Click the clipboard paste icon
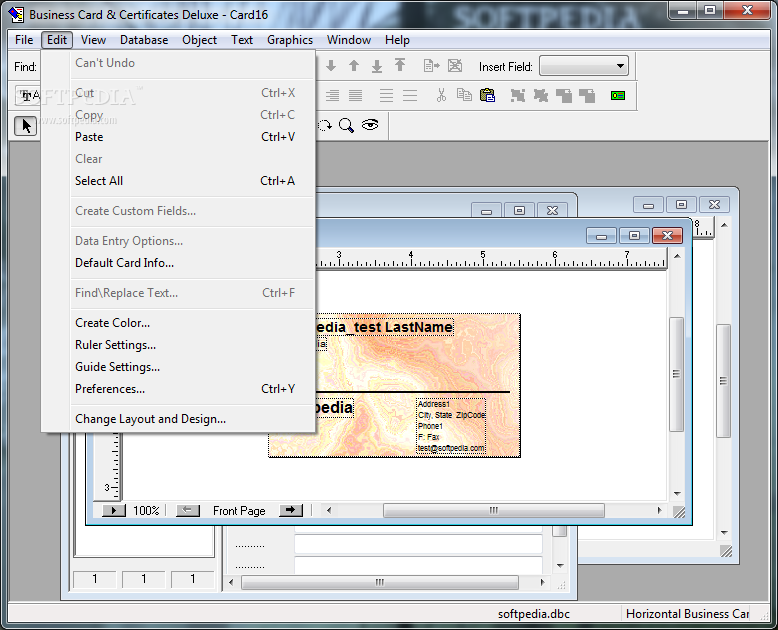 point(487,95)
